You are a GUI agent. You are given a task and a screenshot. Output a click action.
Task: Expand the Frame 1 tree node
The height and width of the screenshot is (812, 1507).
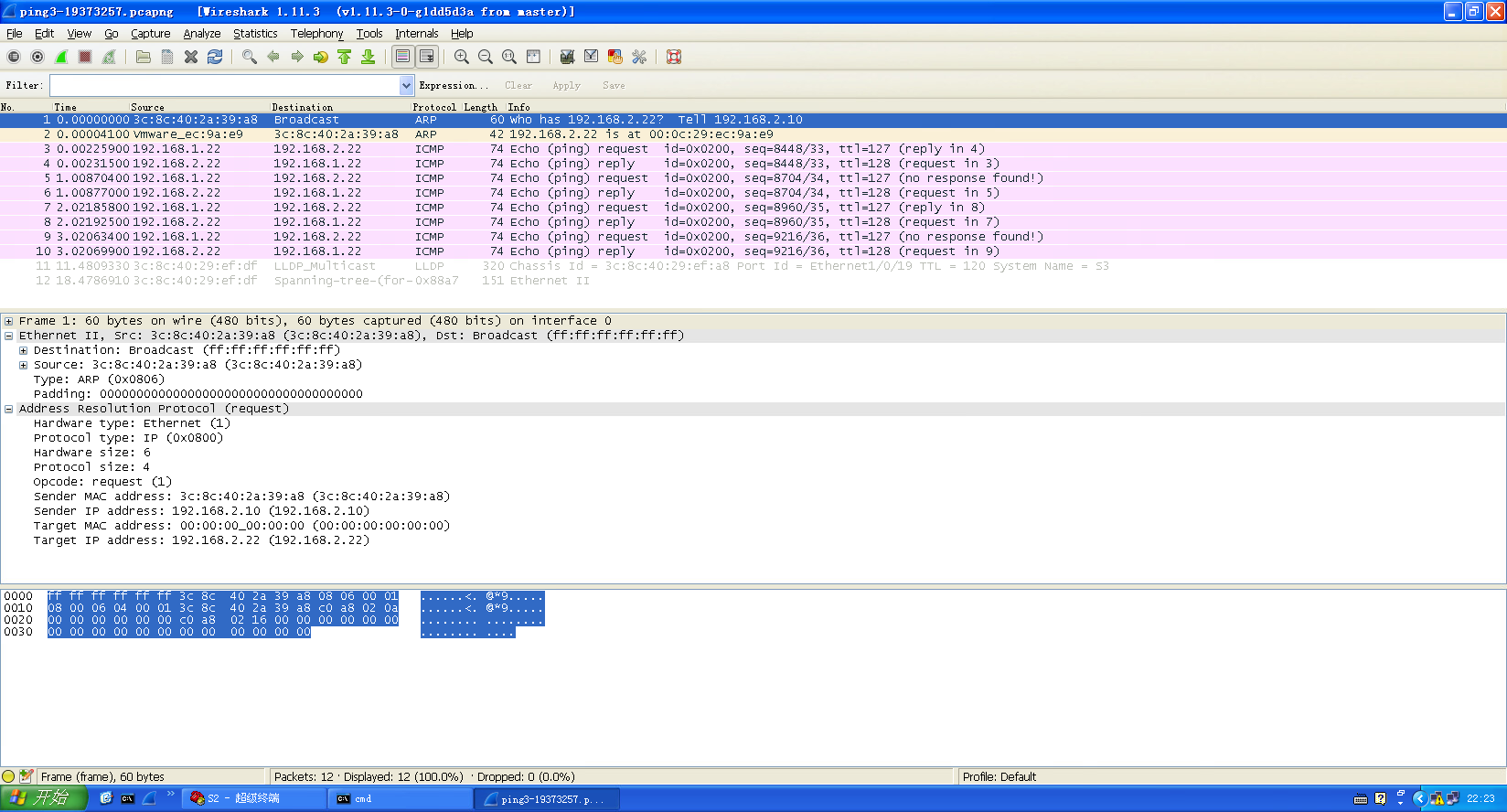coord(8,321)
